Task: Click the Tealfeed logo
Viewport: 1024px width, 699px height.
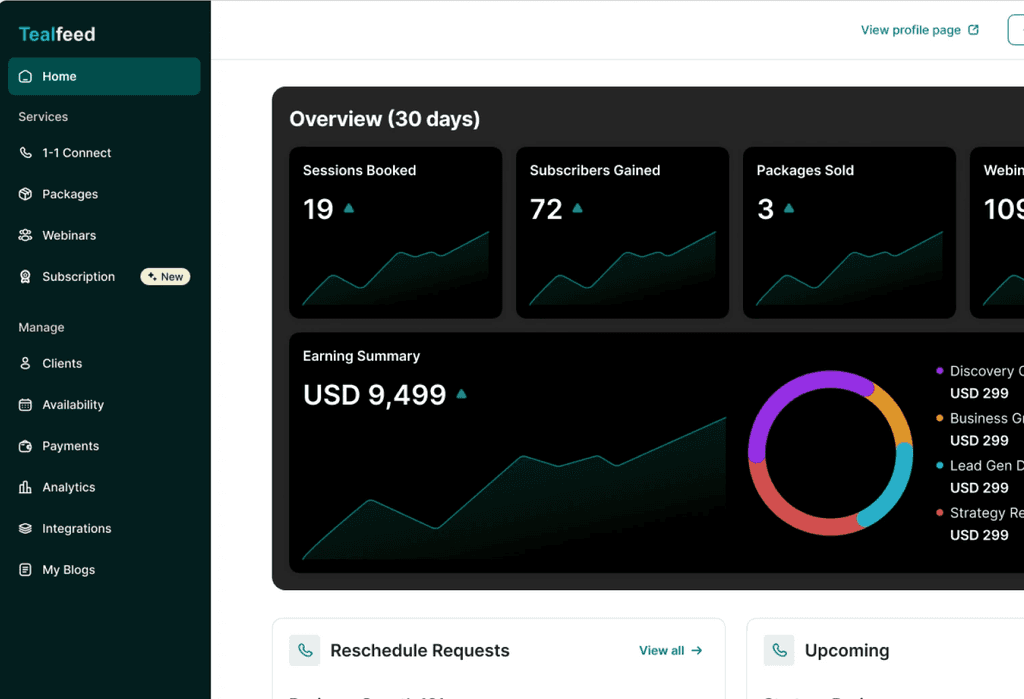Action: click(57, 34)
